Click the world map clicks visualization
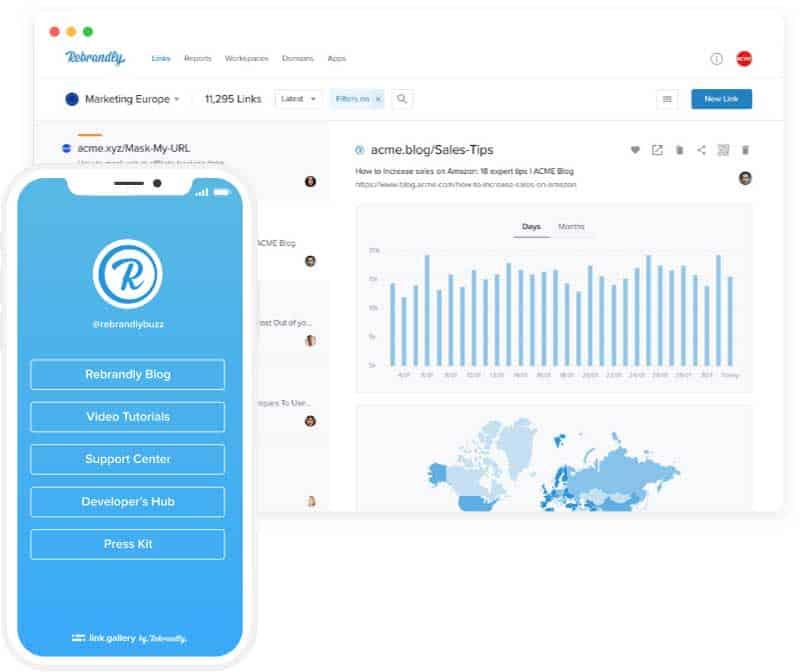Image resolution: width=800 pixels, height=672 pixels. coord(554,464)
